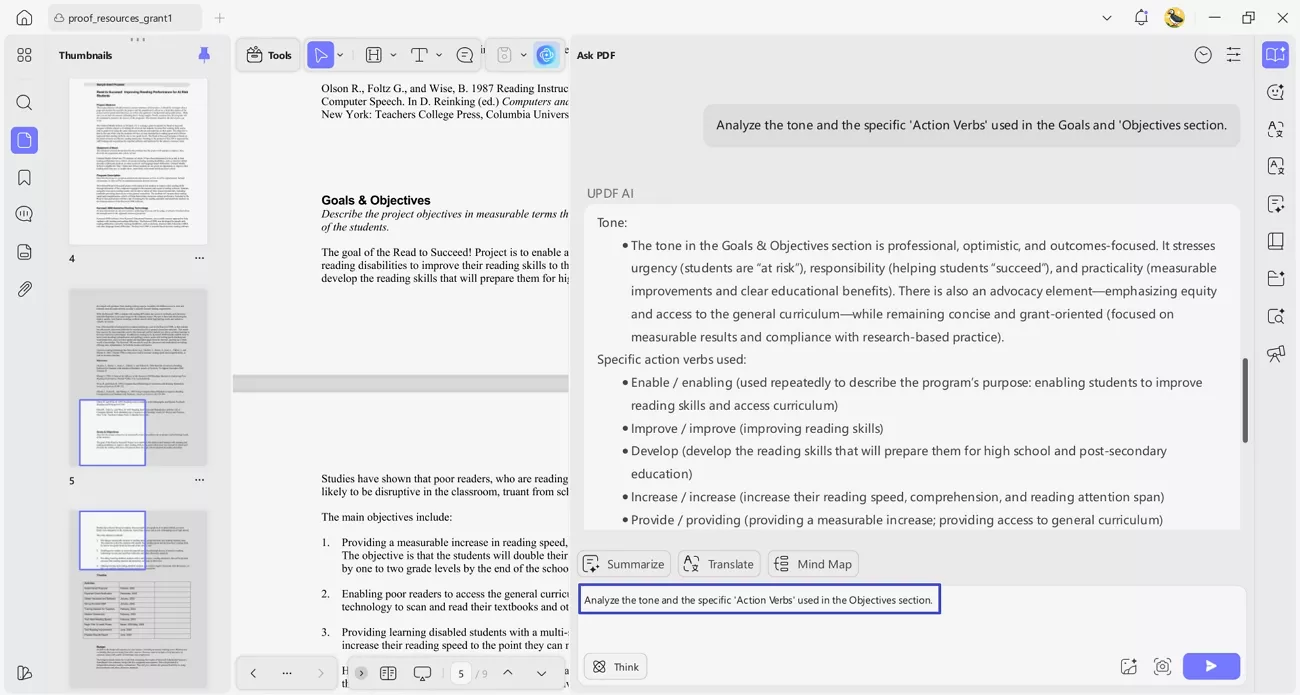Go to the home screen icon

point(24,17)
